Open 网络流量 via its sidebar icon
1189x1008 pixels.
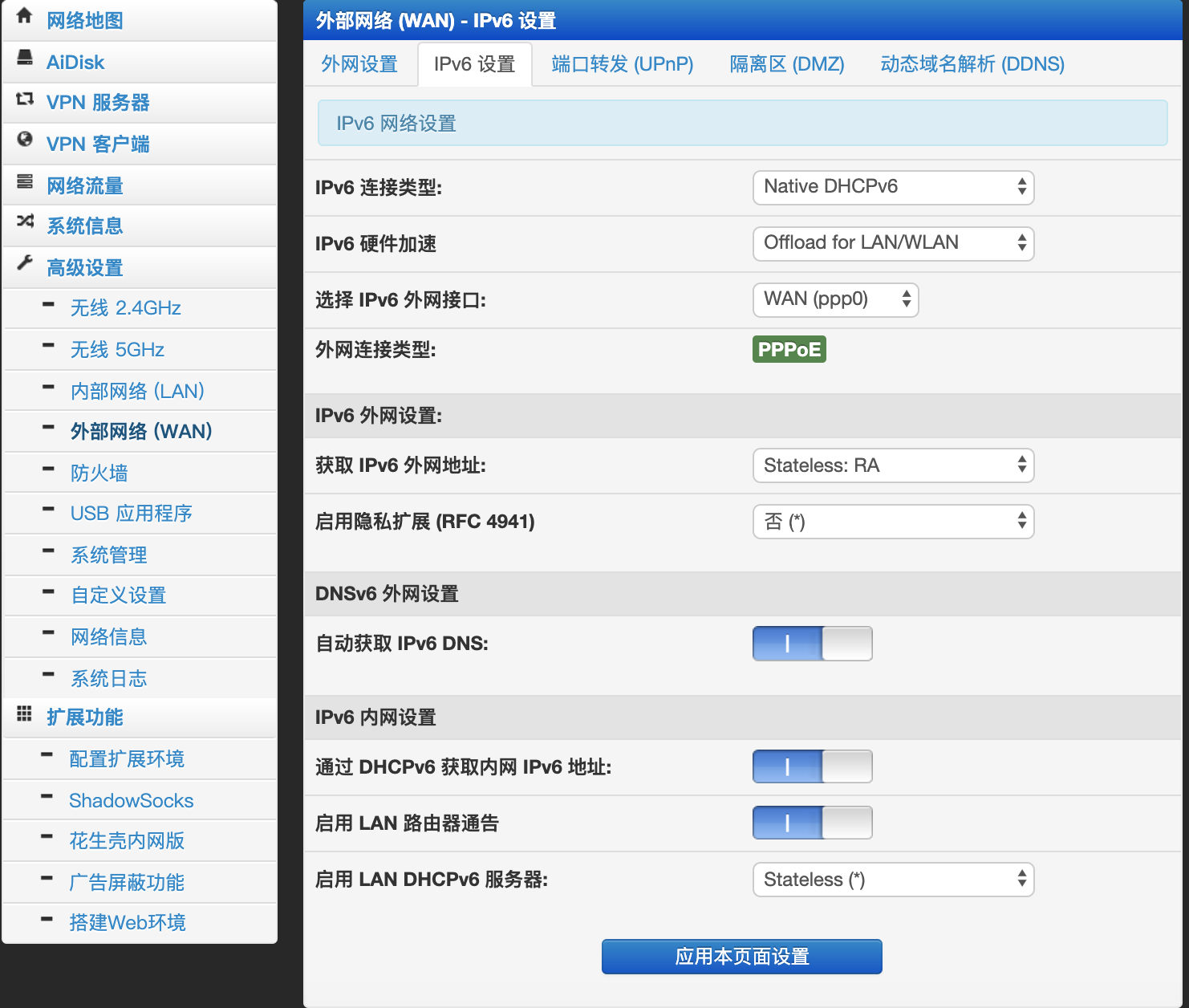(x=23, y=184)
